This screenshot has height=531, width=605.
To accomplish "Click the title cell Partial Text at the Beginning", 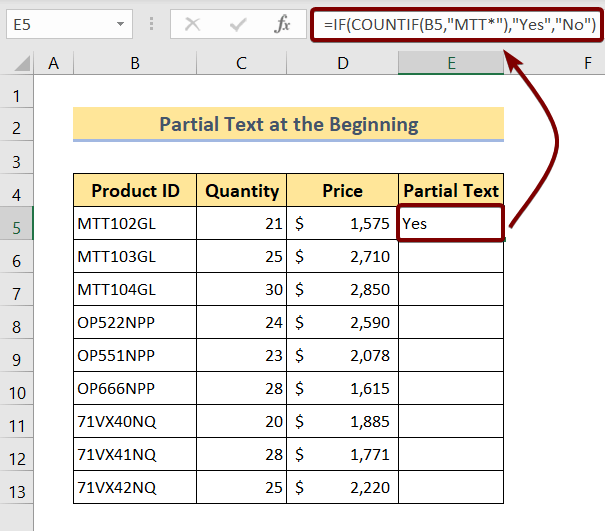I will (288, 125).
